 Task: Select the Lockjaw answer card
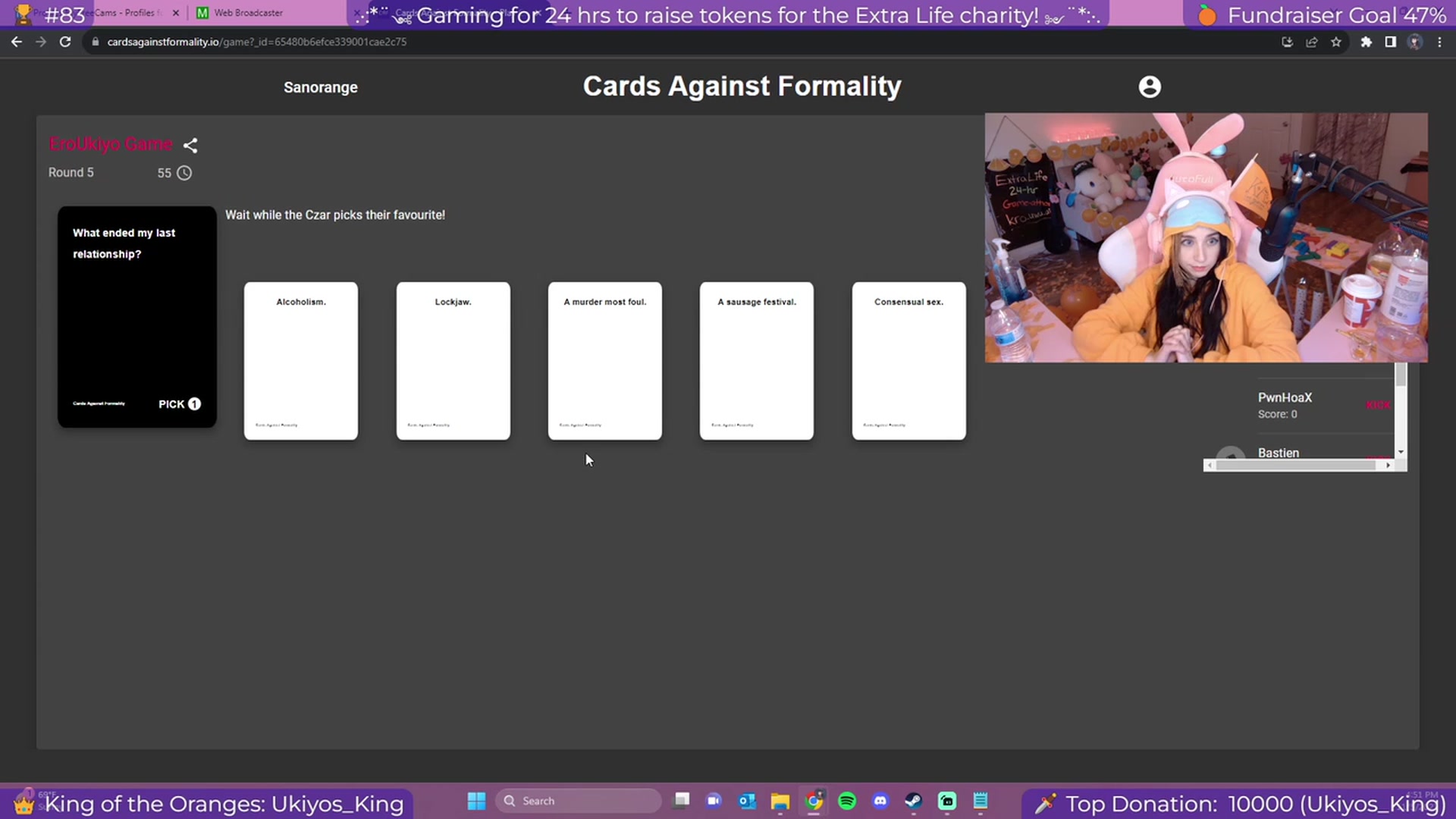(453, 361)
